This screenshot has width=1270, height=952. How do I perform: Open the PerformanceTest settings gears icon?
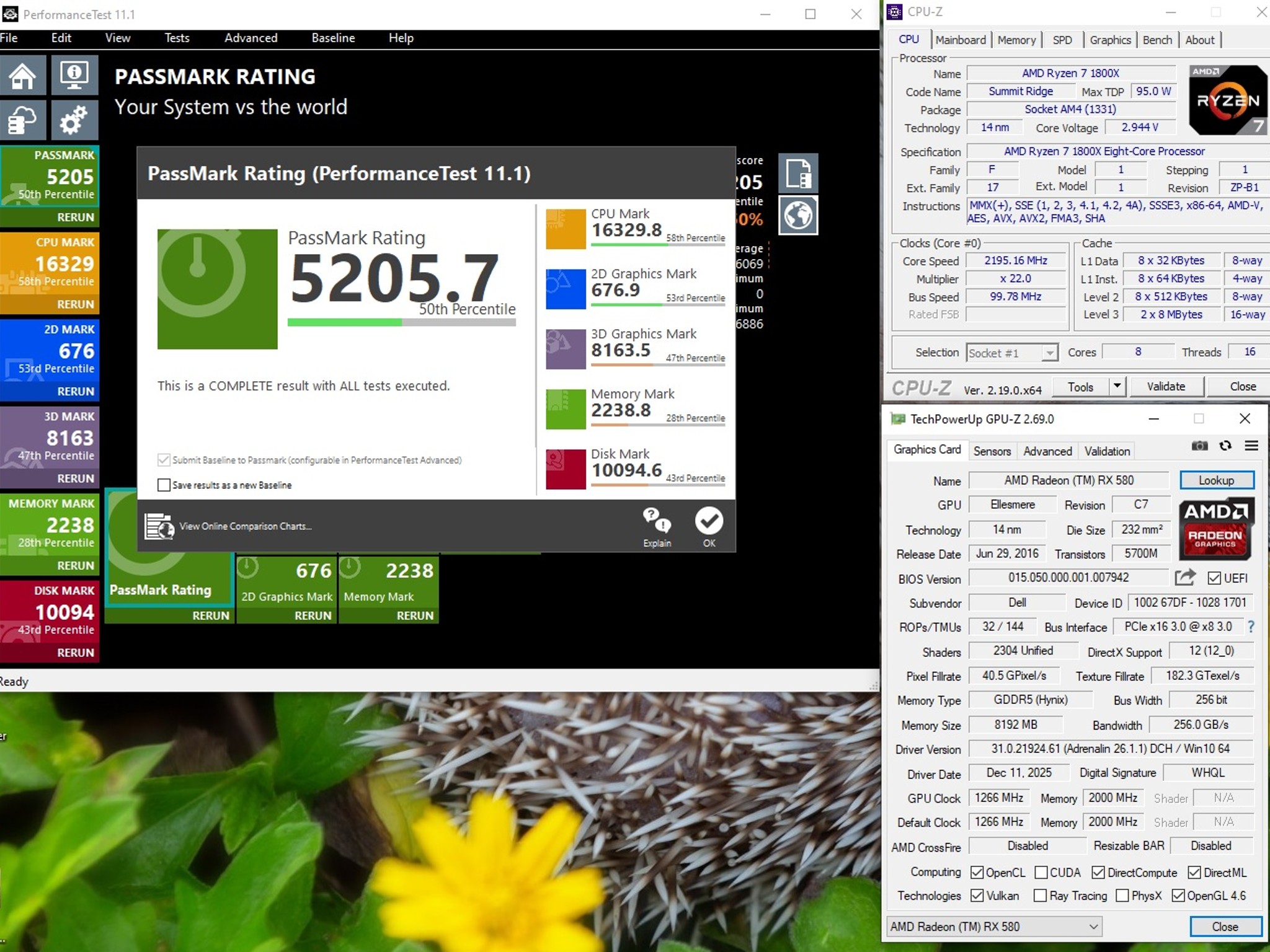[74, 120]
